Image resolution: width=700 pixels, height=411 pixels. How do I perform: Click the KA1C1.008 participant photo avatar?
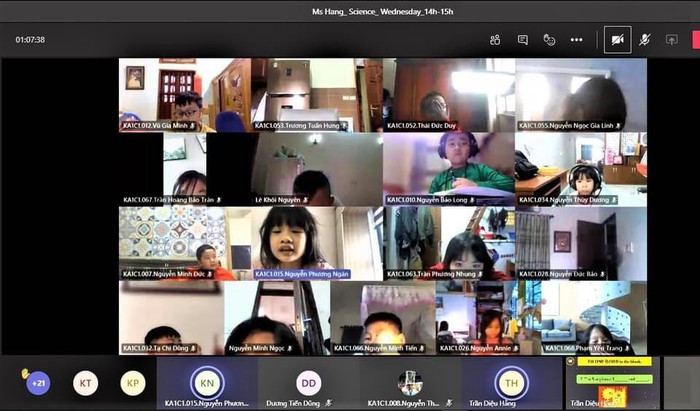coord(409,382)
